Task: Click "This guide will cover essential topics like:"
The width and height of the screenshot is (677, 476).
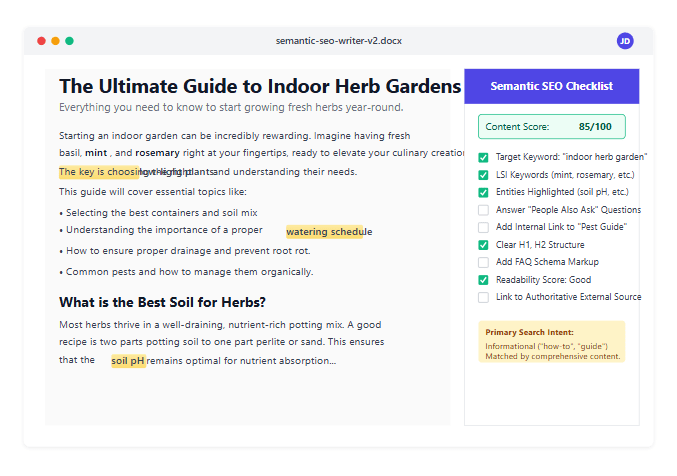Action: 153,192
